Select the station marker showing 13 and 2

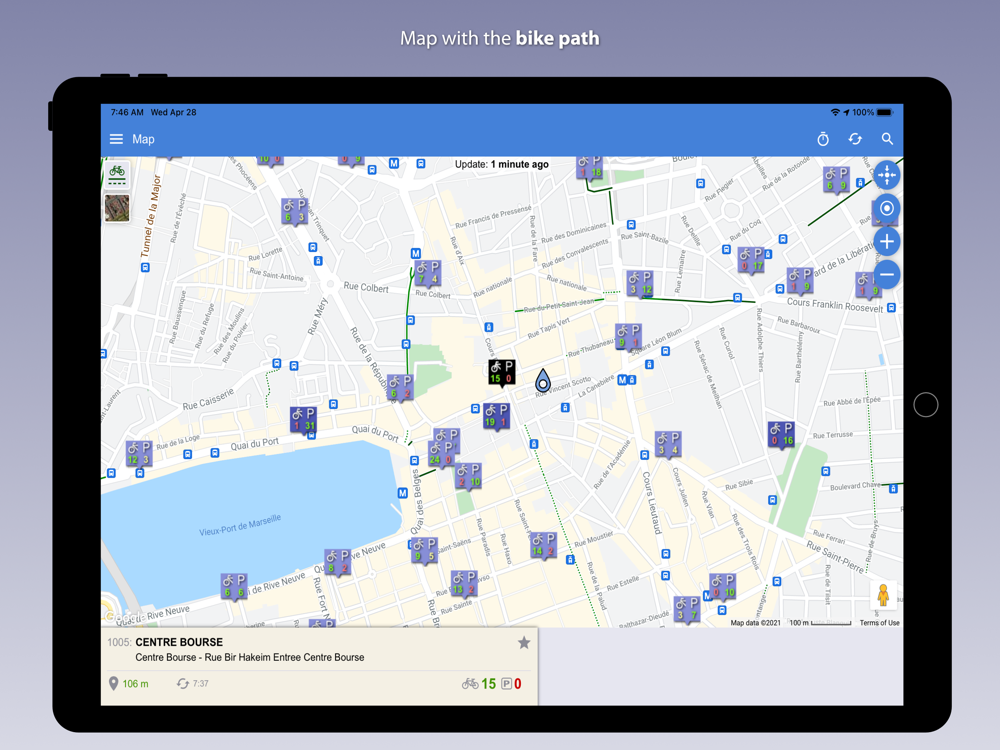coord(464,584)
